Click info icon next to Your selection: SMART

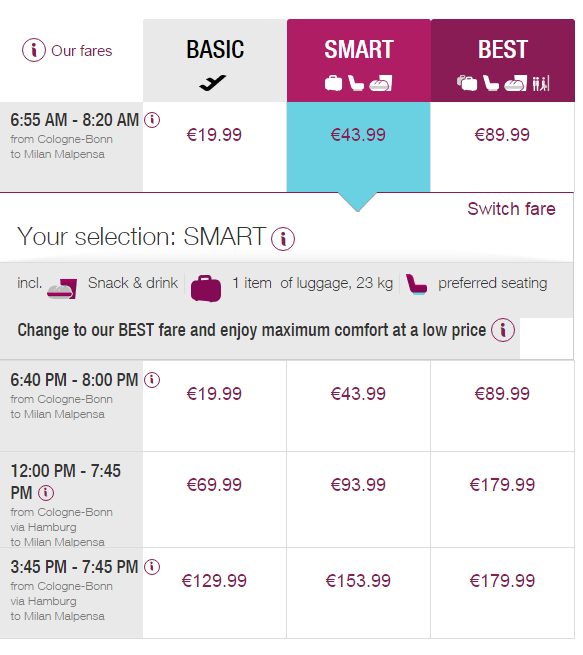(x=283, y=239)
